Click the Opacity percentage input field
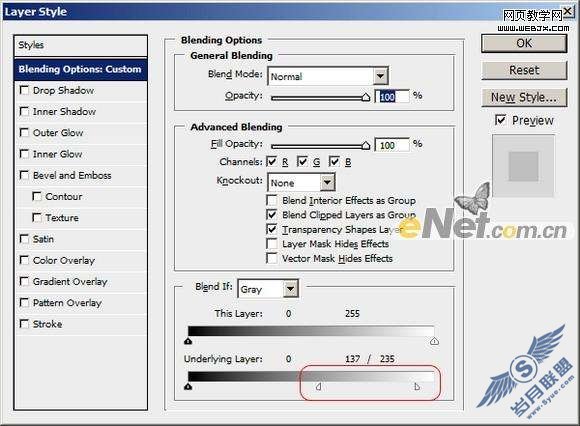580x426 pixels. click(392, 97)
